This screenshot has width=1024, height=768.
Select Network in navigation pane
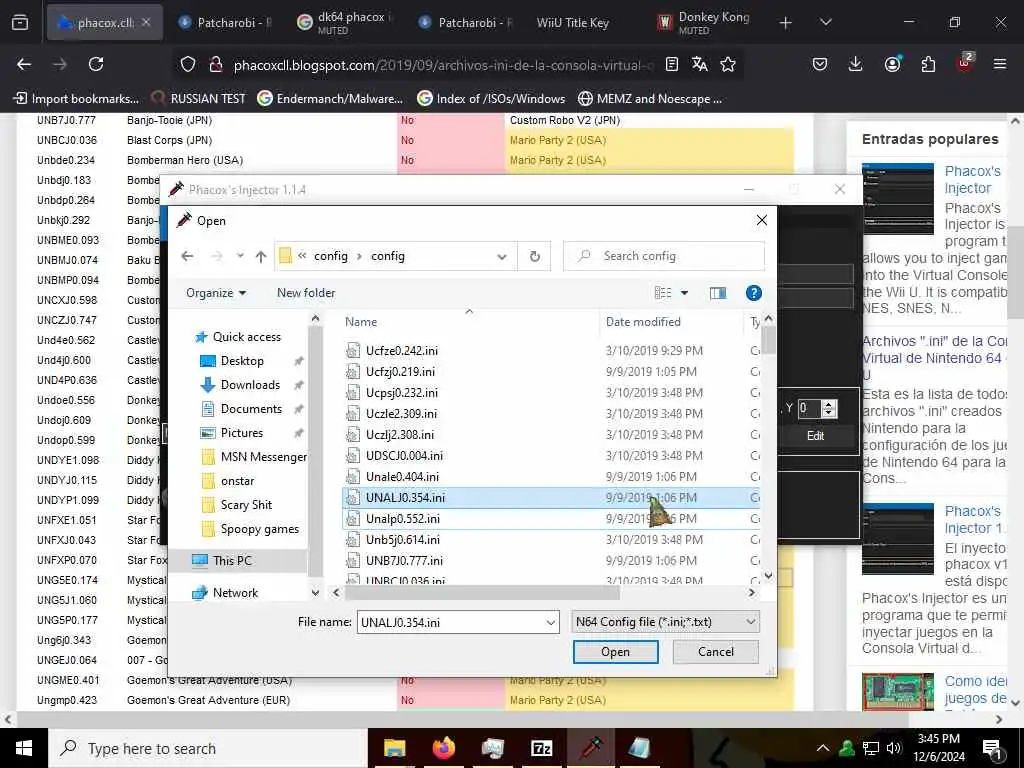[235, 593]
